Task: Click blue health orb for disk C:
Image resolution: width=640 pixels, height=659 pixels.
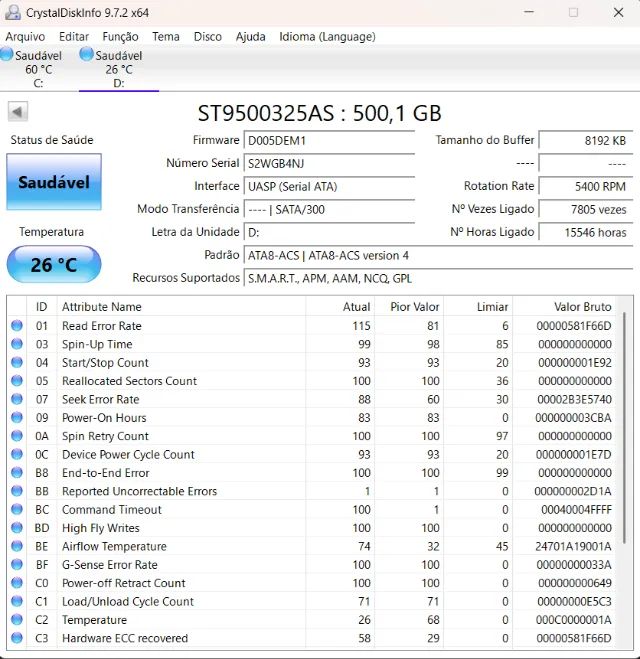Action: tap(7, 54)
